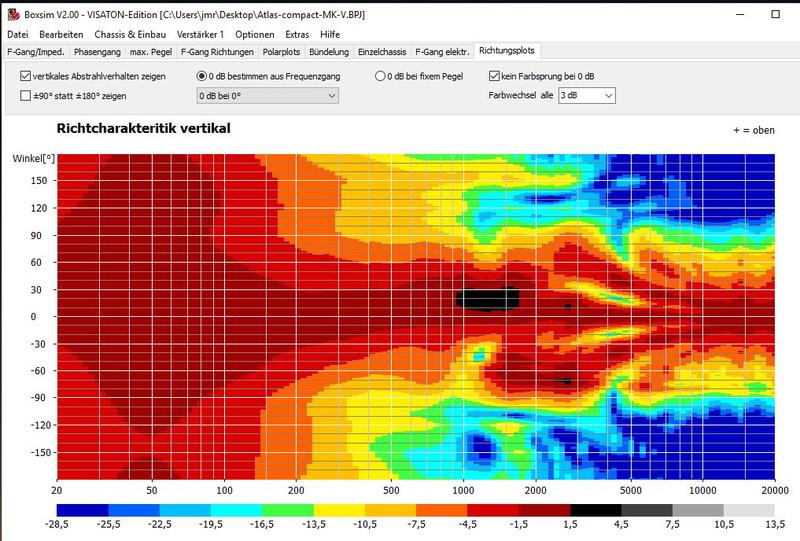Open the Bearbeiten menu
The width and height of the screenshot is (800, 541).
coord(61,34)
